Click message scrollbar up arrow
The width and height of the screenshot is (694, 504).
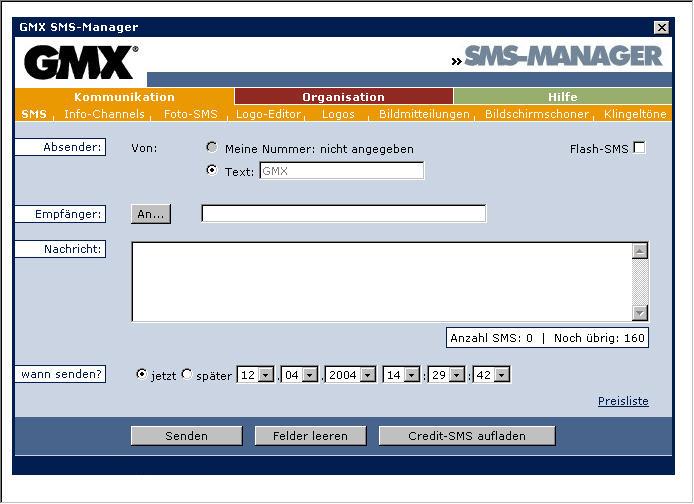(640, 251)
